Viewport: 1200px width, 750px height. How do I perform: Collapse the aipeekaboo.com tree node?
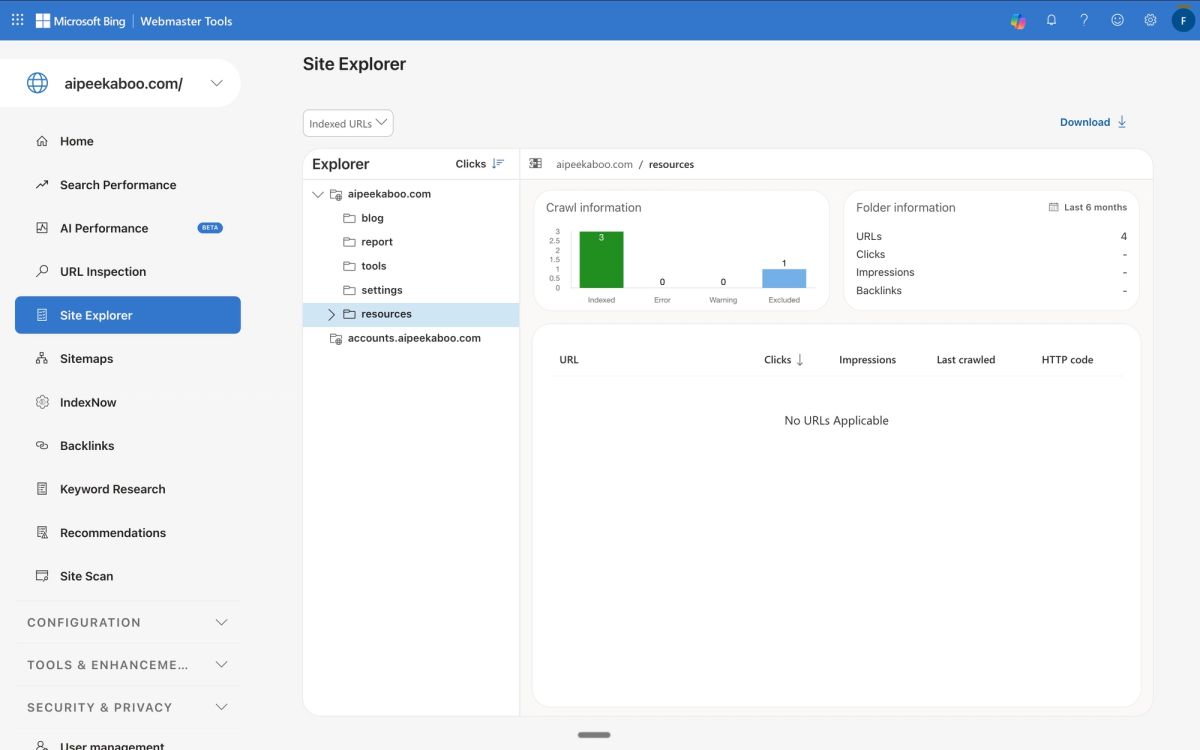pos(318,194)
